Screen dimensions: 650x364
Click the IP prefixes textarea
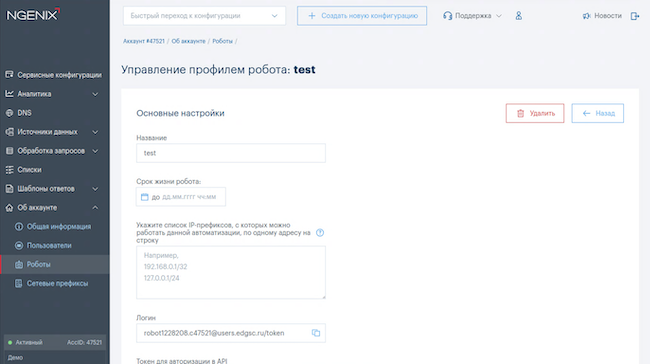pos(231,272)
